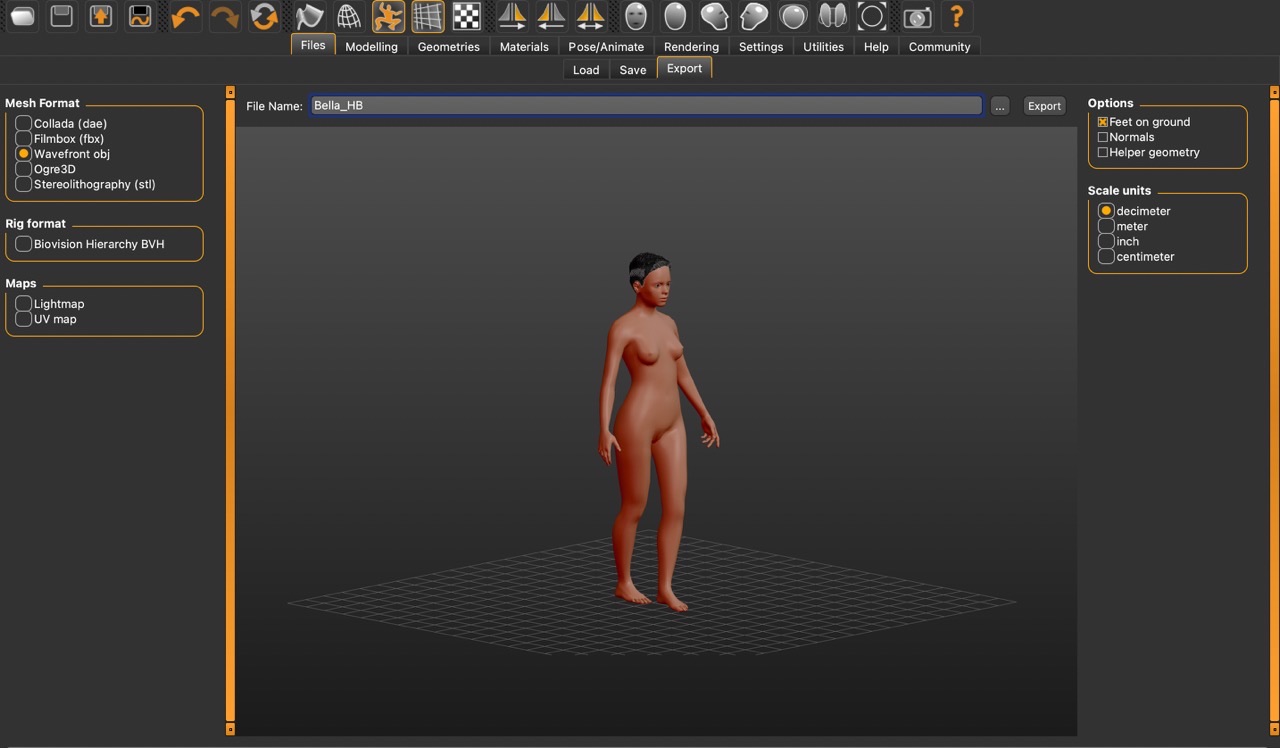Toggle wireframe mesh display icon
The height and width of the screenshot is (748, 1280).
click(348, 17)
